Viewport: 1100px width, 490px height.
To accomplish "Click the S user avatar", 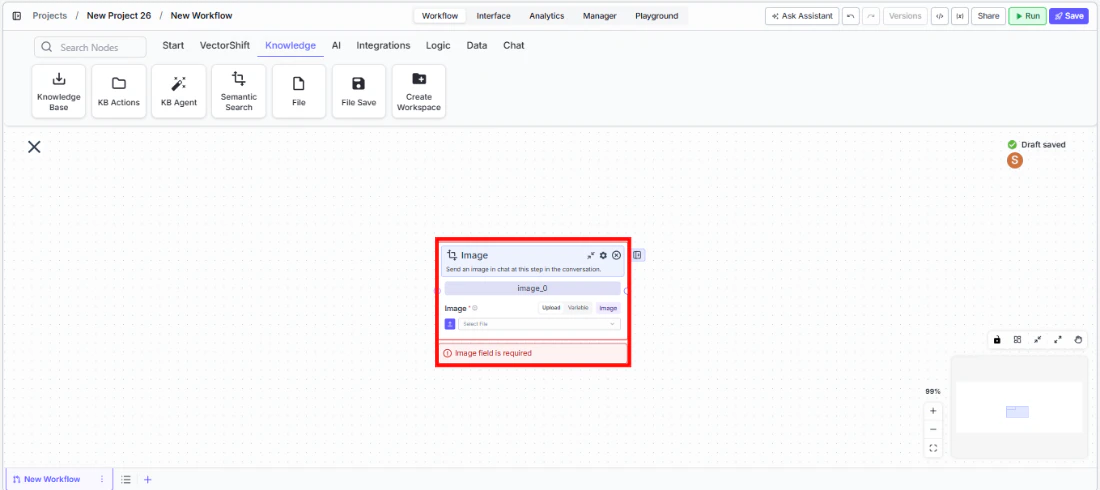I will click(1014, 160).
